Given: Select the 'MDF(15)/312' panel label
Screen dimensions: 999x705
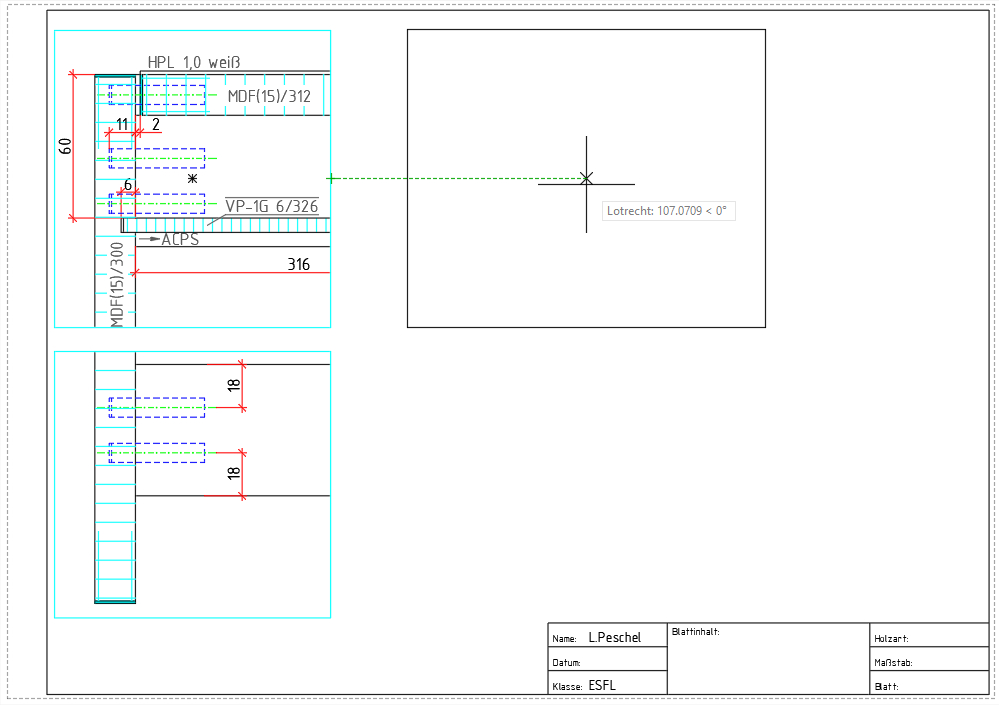Looking at the screenshot, I should pos(269,97).
